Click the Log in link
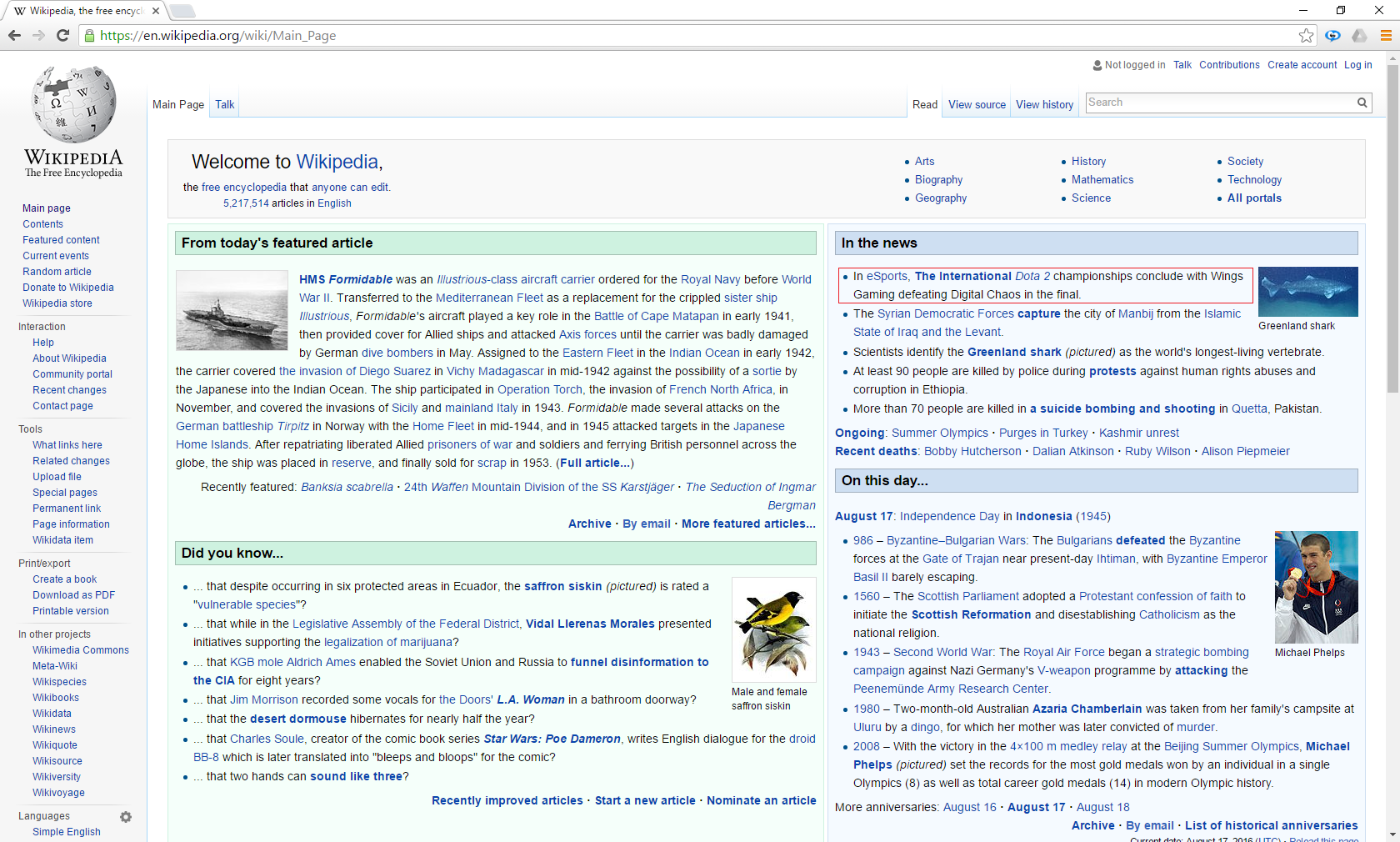1400x842 pixels. click(x=1357, y=65)
